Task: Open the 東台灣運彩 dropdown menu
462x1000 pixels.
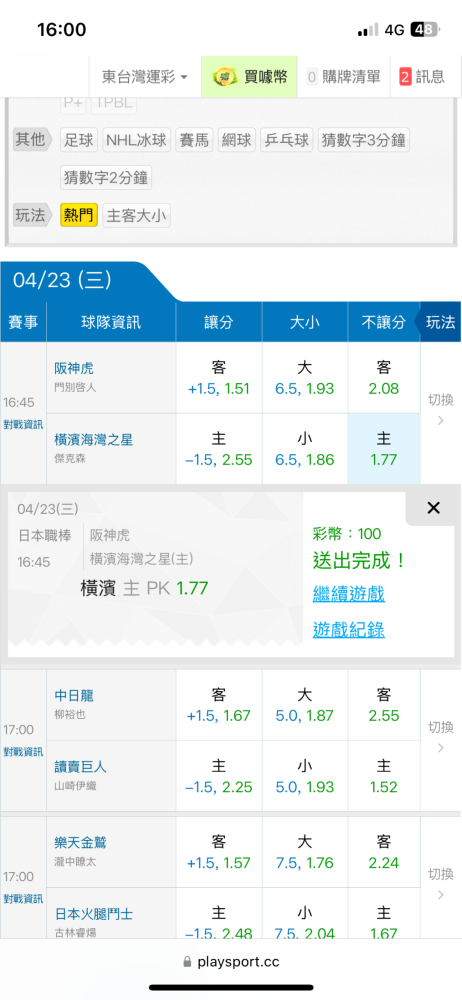Action: click(x=145, y=77)
